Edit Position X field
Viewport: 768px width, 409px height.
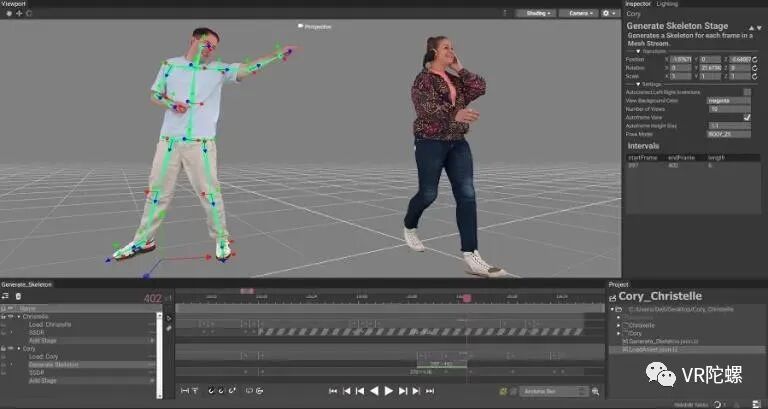[681, 59]
